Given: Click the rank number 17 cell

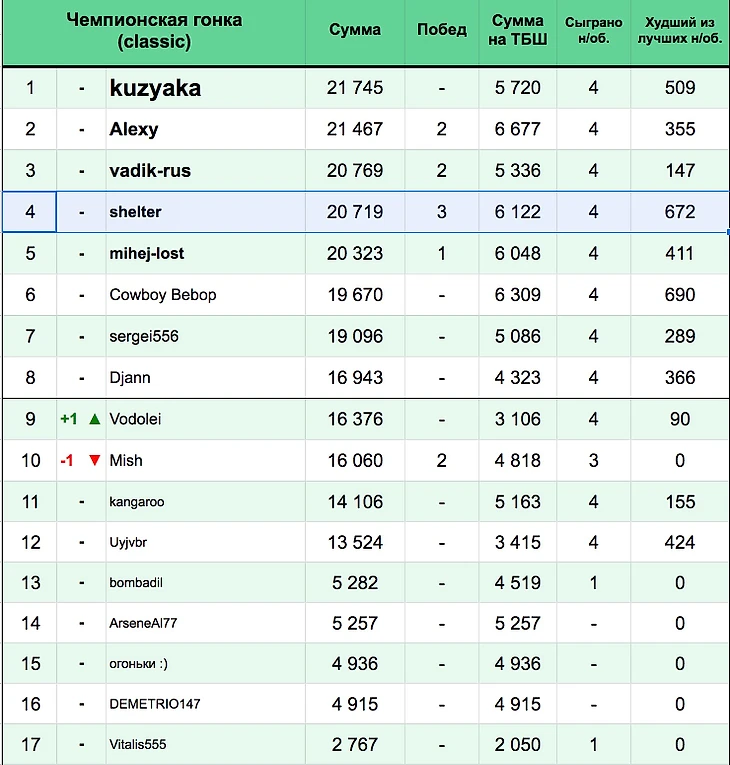Looking at the screenshot, I should [30, 745].
